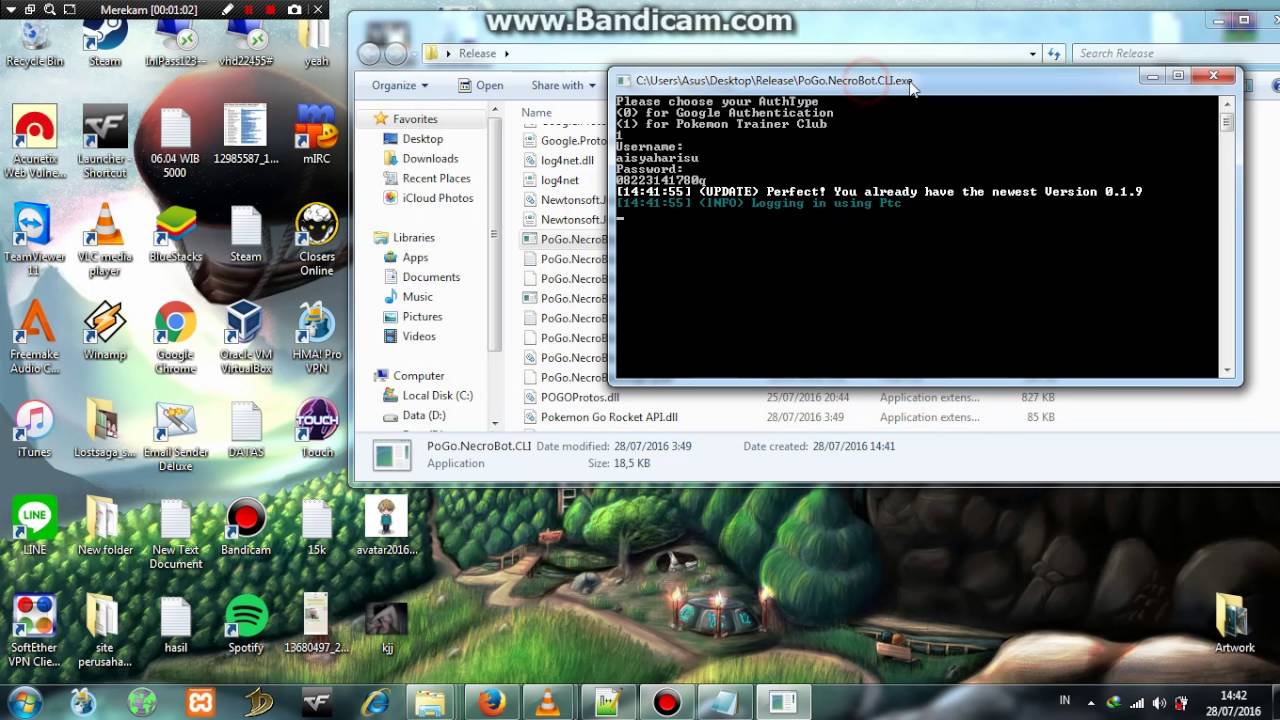1280x720 pixels.
Task: Sort files by the Name column header
Action: [x=536, y=113]
